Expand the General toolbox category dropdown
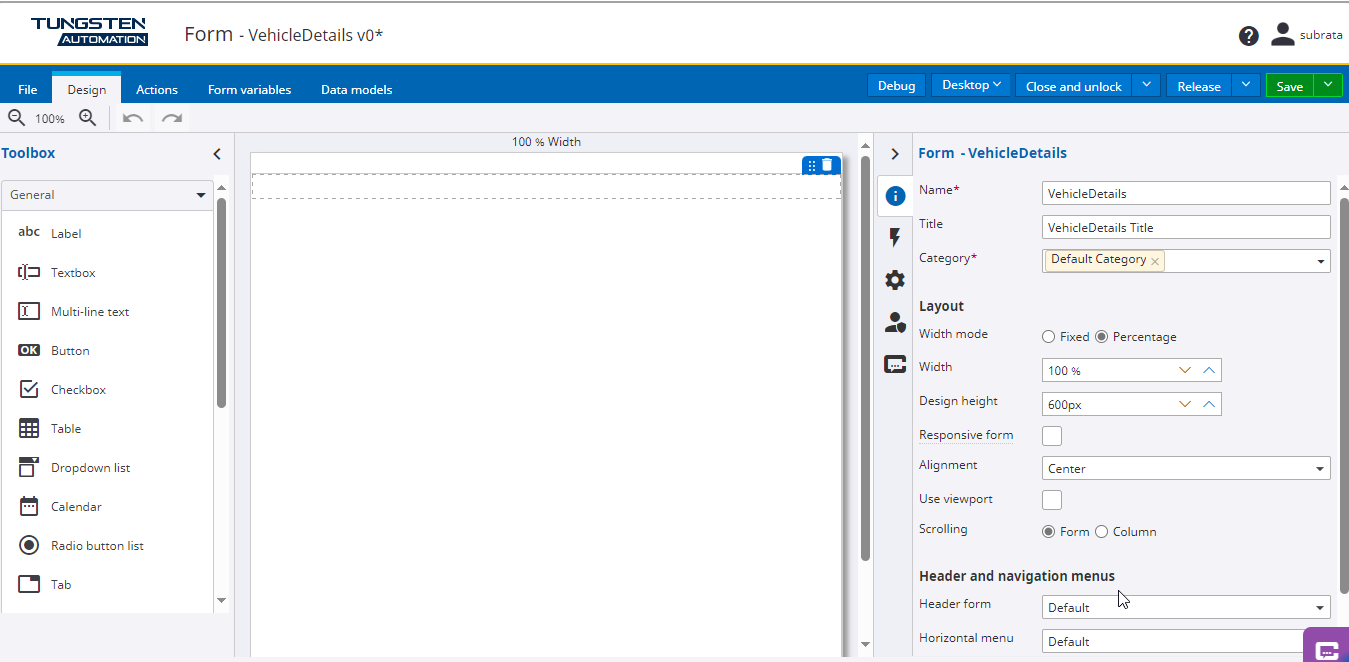The height and width of the screenshot is (662, 1349). (x=106, y=195)
